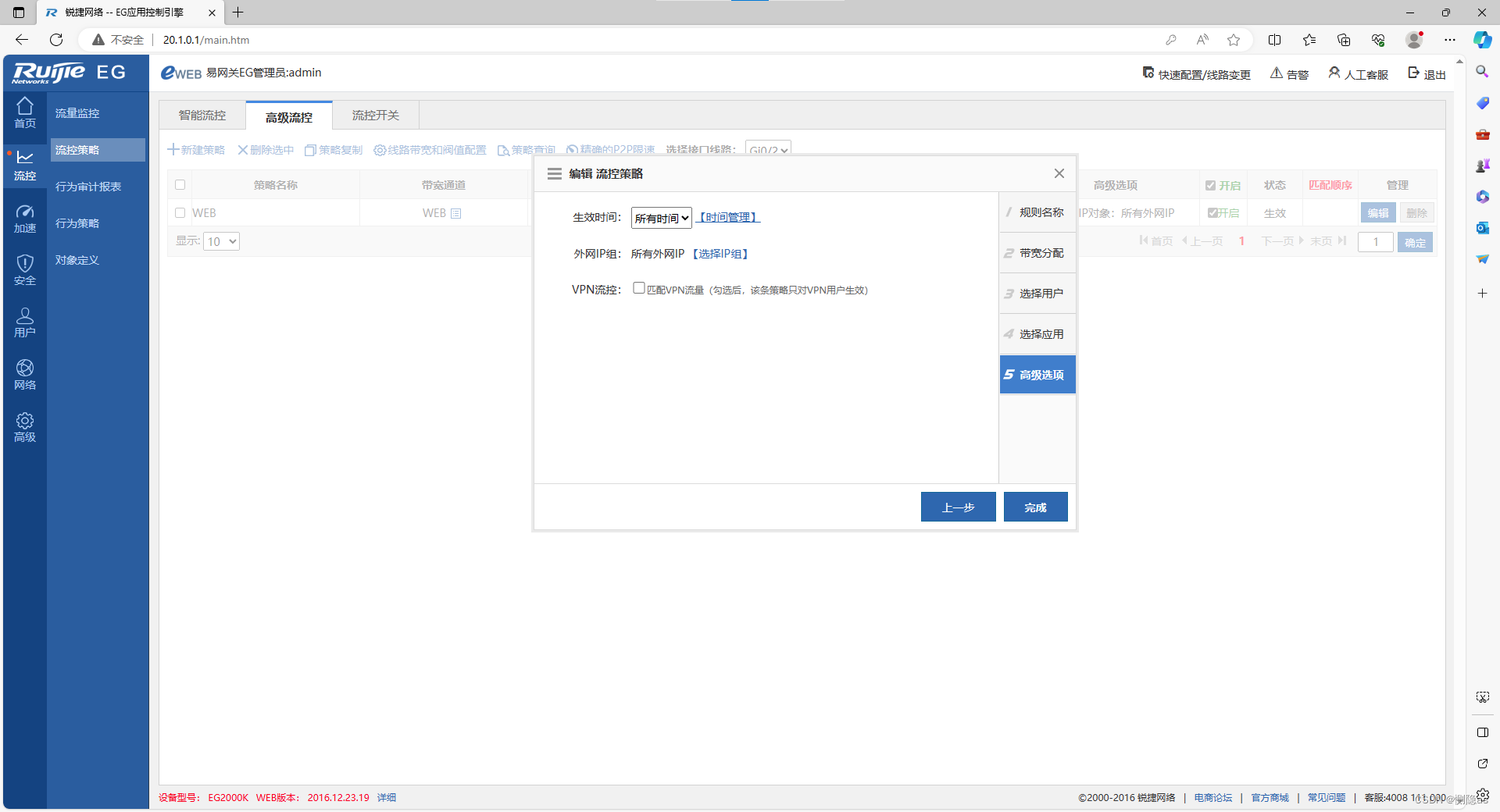Click the pagination 确定 button
Viewport: 1500px width, 812px height.
click(1415, 242)
